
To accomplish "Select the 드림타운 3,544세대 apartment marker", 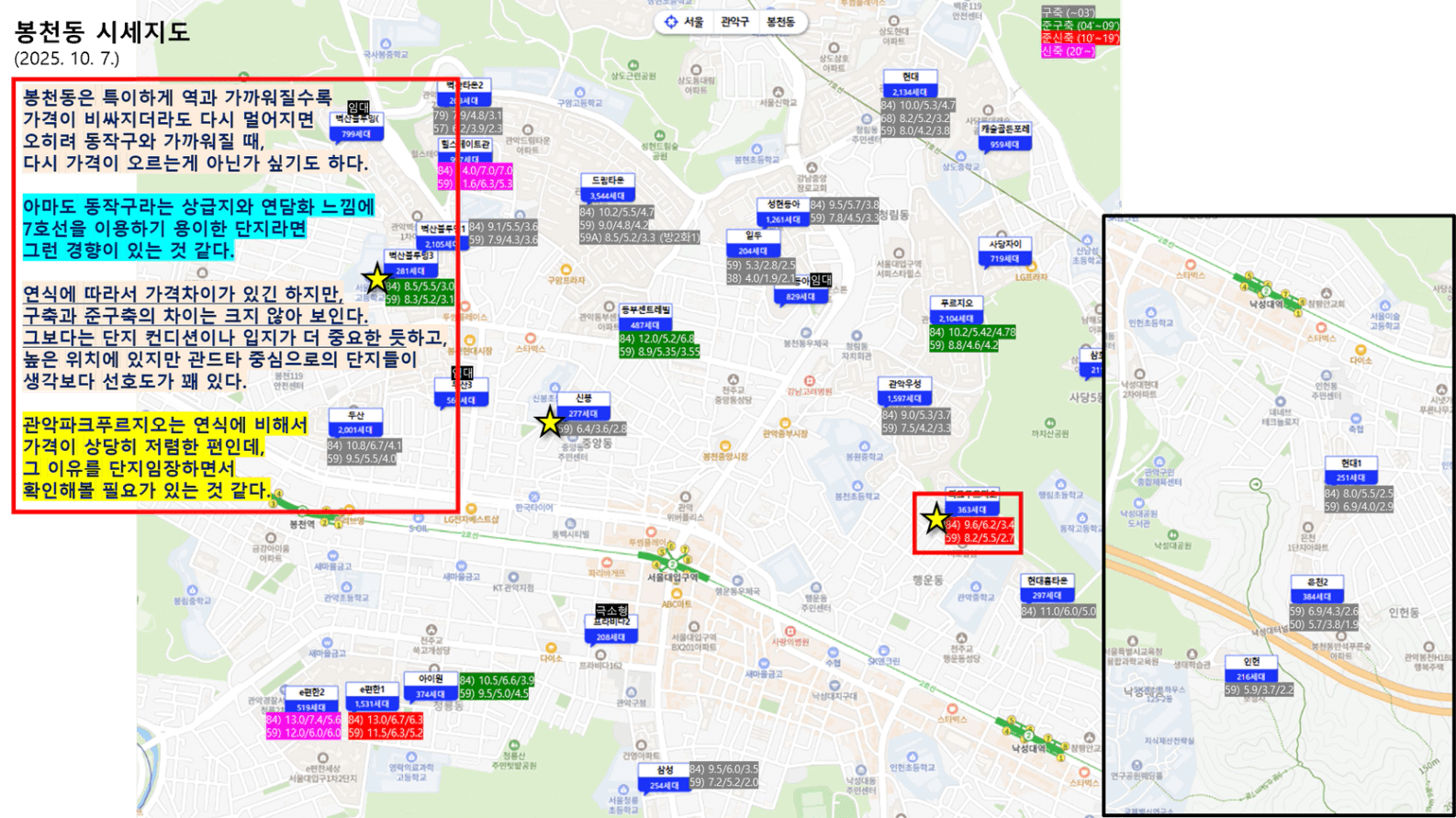I will pyautogui.click(x=607, y=188).
